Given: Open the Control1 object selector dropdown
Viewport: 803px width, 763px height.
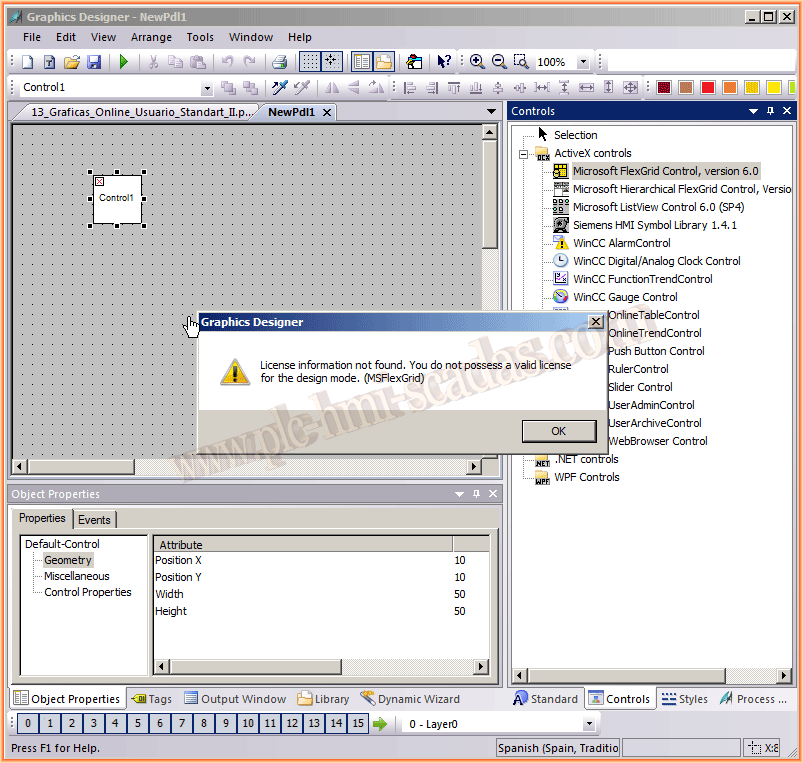Looking at the screenshot, I should coord(207,88).
